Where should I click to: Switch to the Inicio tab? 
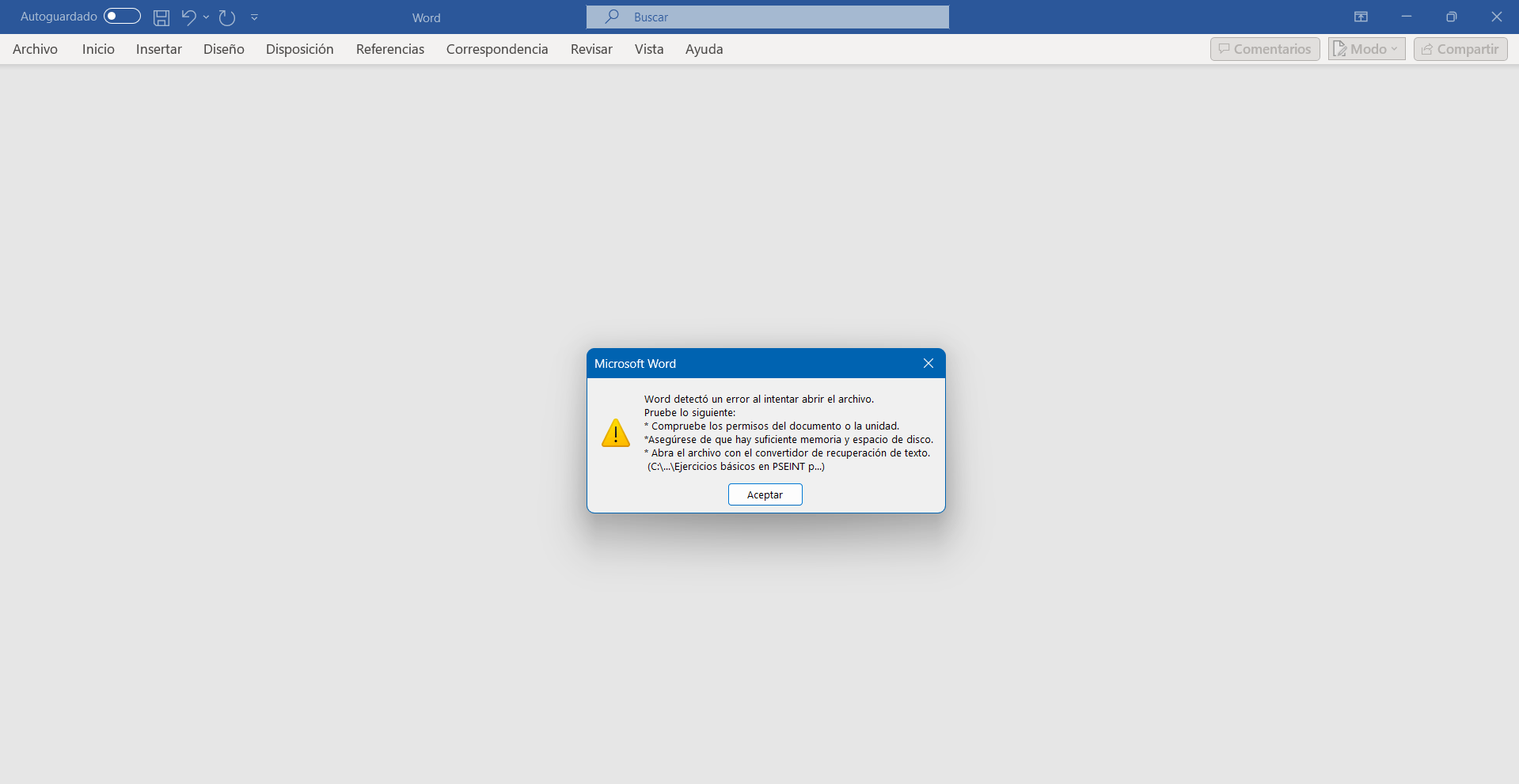[98, 49]
